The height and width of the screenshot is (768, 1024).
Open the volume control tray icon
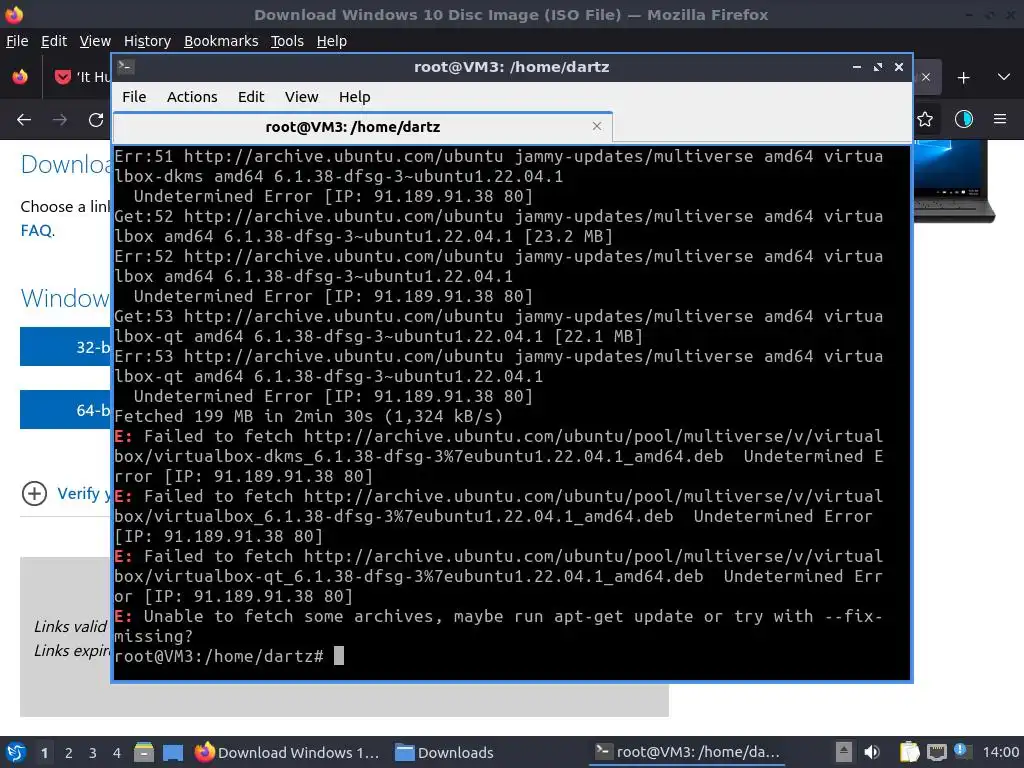[872, 752]
